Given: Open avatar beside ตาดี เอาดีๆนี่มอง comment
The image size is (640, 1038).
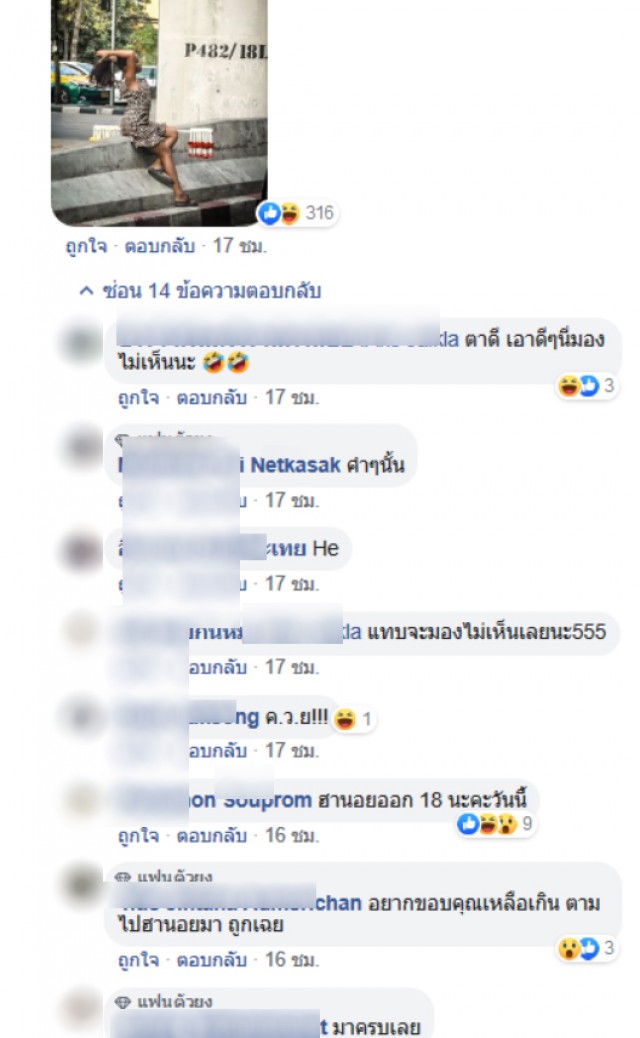Looking at the screenshot, I should point(82,343).
